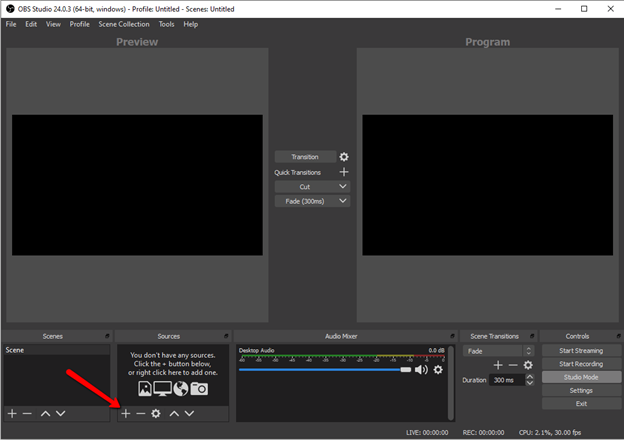Click Start Streaming
This screenshot has width=624, height=440.
pyautogui.click(x=581, y=350)
